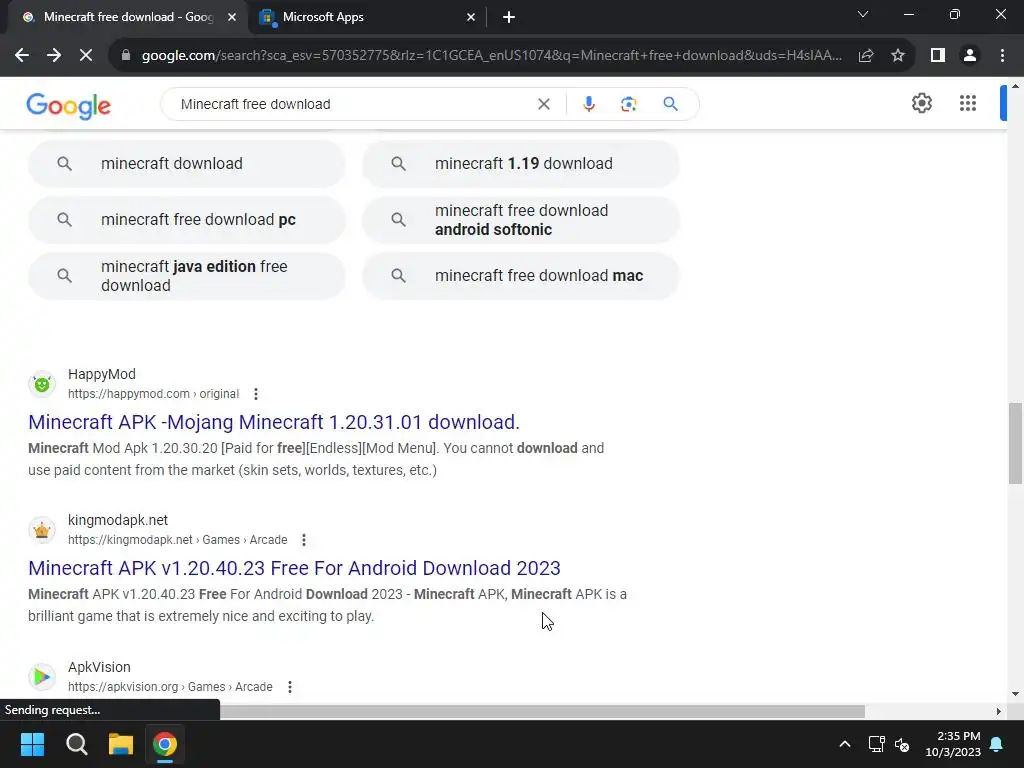Image resolution: width=1024 pixels, height=768 pixels.
Task: Click the Chrome taskbar icon
Action: tap(165, 744)
